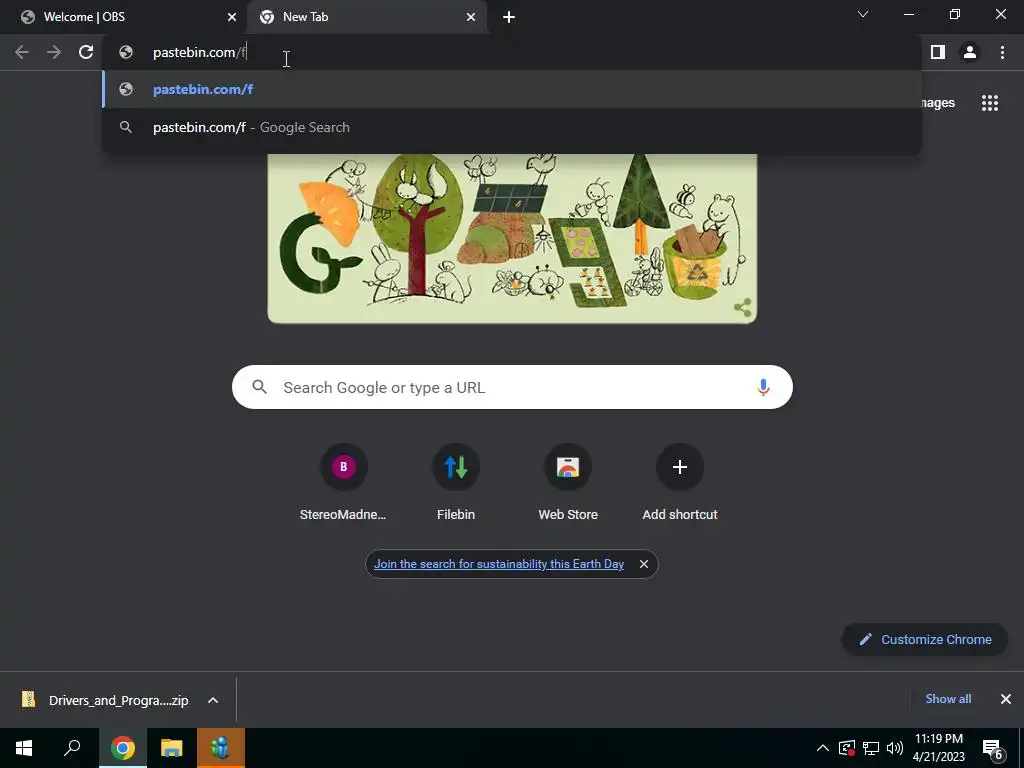The image size is (1024, 768).
Task: Open the StereoMadness shortcut
Action: (344, 482)
